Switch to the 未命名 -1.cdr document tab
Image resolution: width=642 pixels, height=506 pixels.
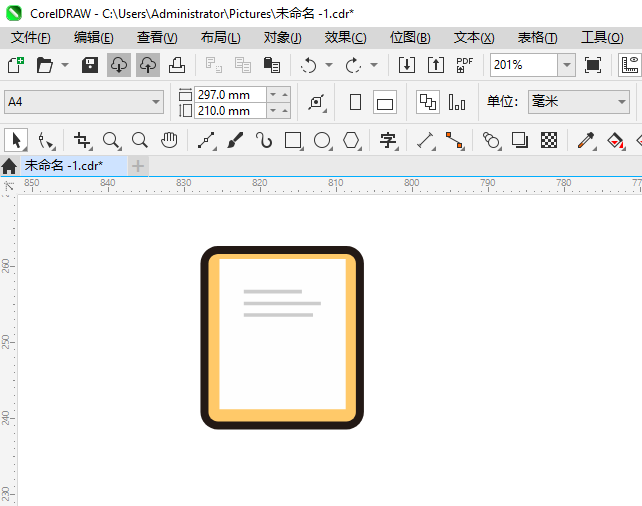click(74, 165)
